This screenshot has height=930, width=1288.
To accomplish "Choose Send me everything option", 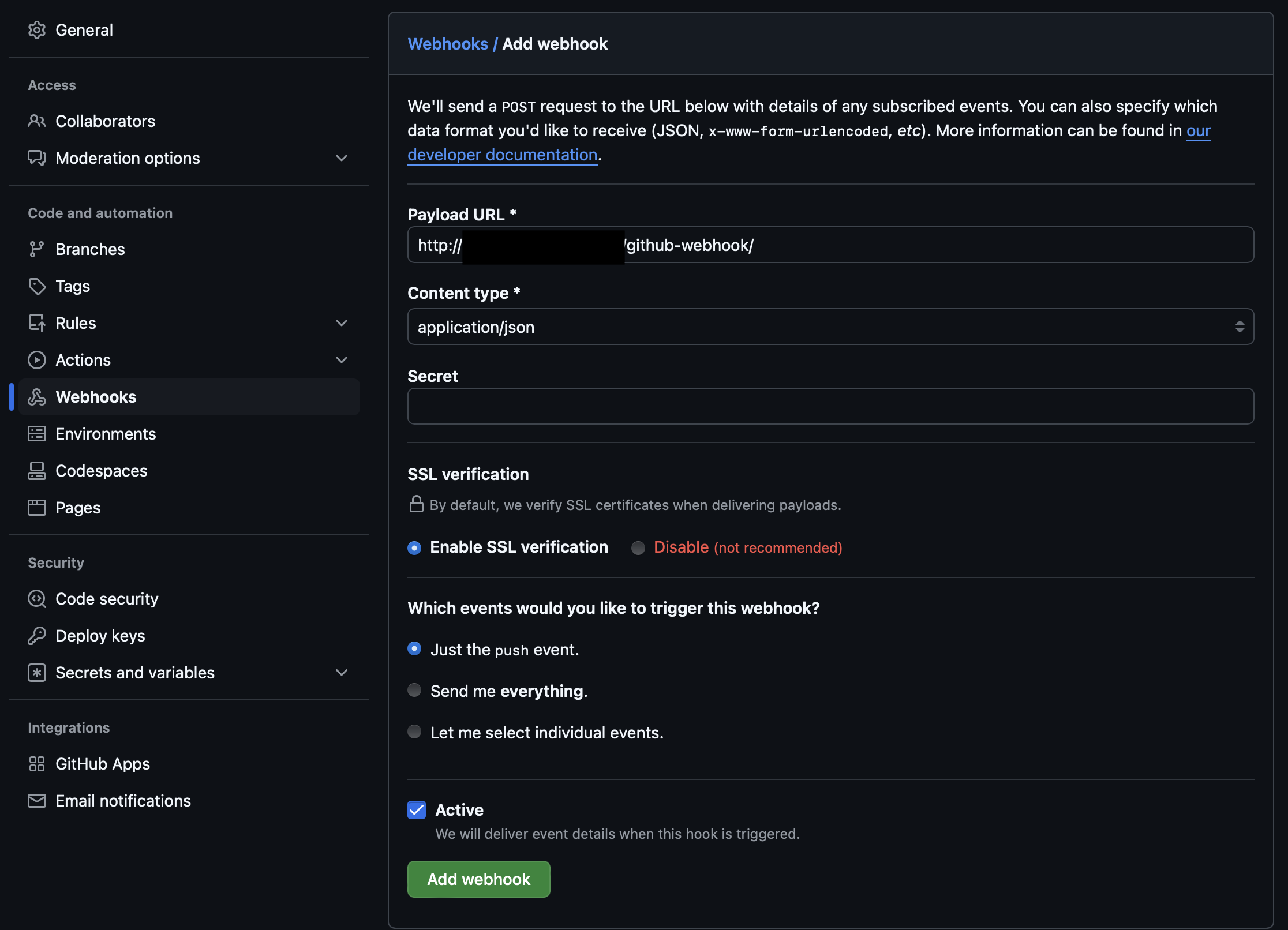I will 414,691.
